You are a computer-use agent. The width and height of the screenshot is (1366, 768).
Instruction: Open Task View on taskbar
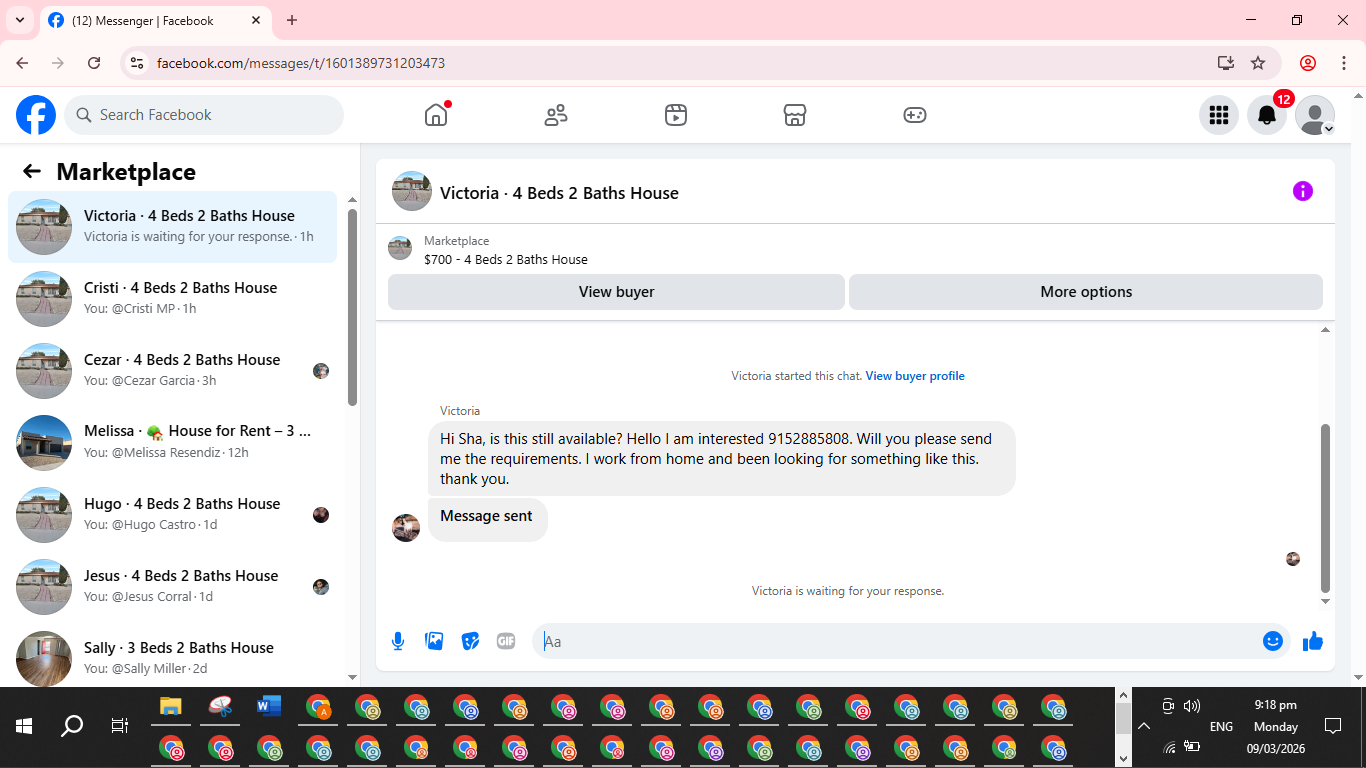pos(120,726)
